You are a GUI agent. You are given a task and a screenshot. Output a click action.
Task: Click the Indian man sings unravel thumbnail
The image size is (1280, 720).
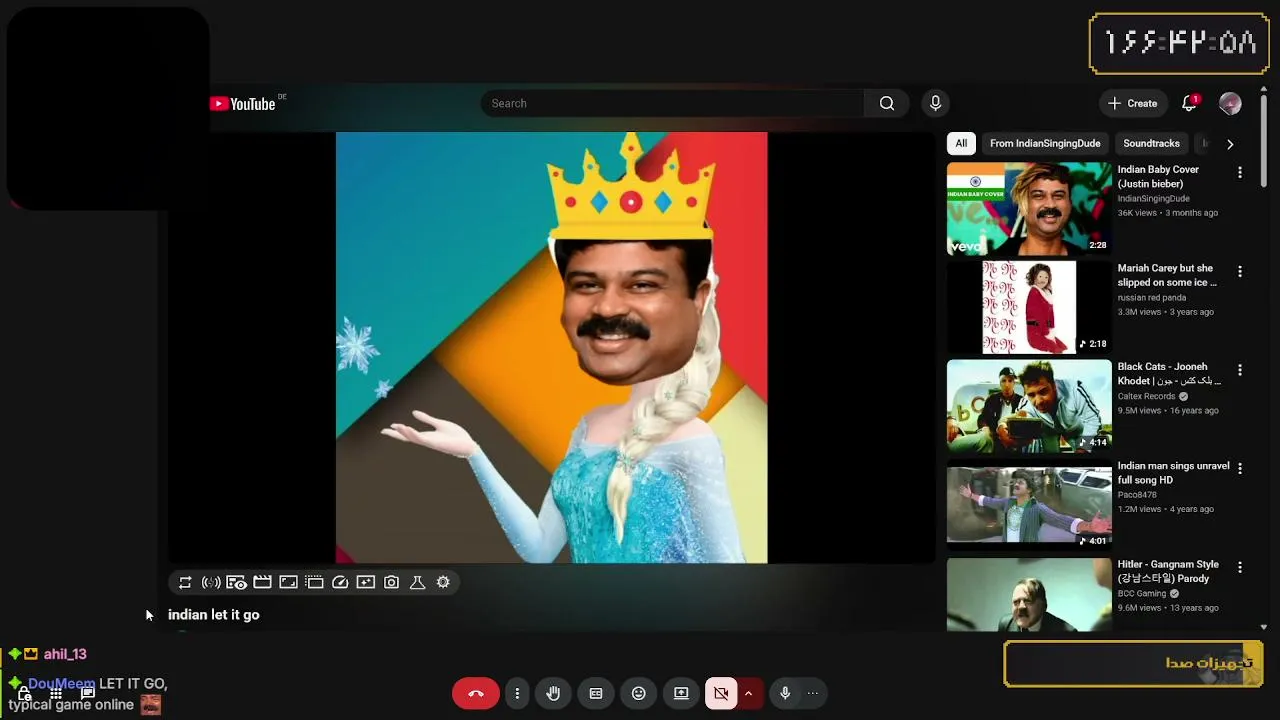1029,505
